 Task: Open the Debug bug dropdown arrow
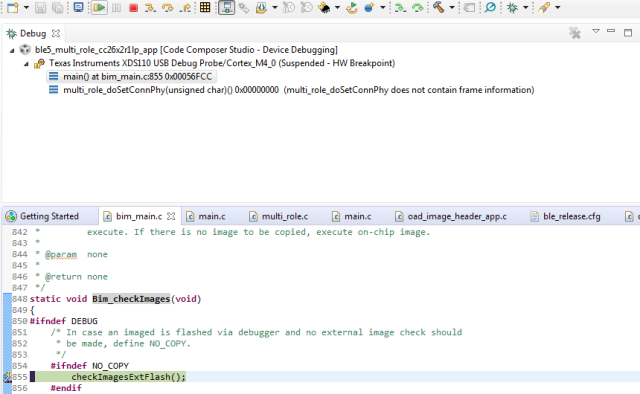(526, 7)
